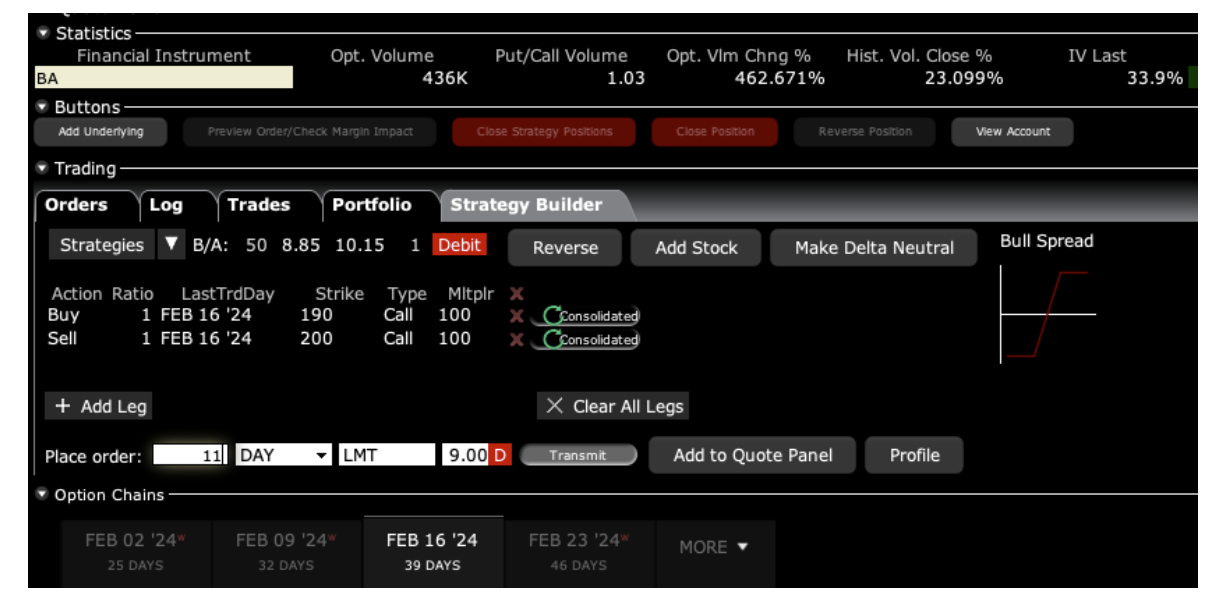Click the LMT order type field
Image resolution: width=1216 pixels, height=602 pixels.
(387, 455)
